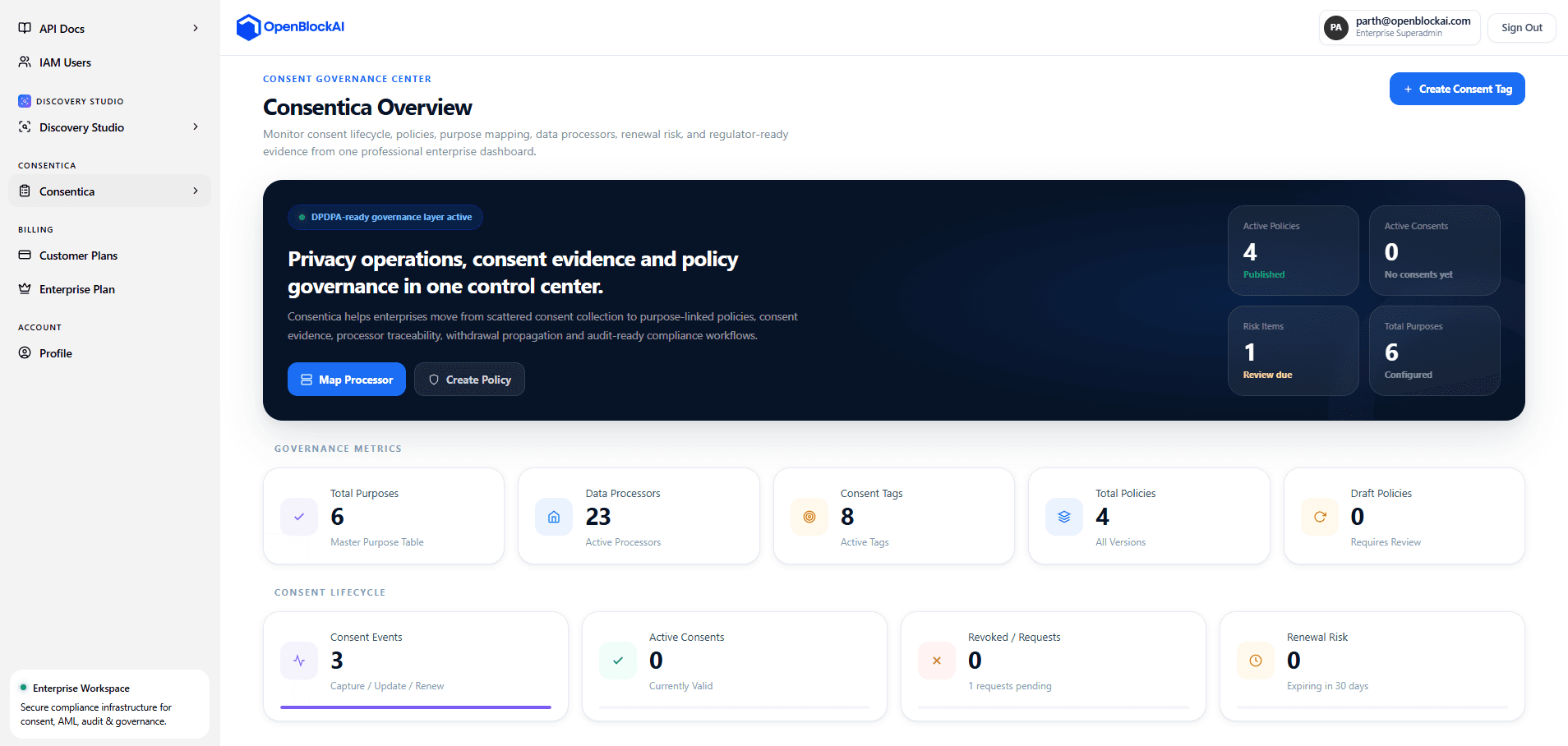Go to Profile account page
This screenshot has height=746, width=1568.
coord(109,352)
